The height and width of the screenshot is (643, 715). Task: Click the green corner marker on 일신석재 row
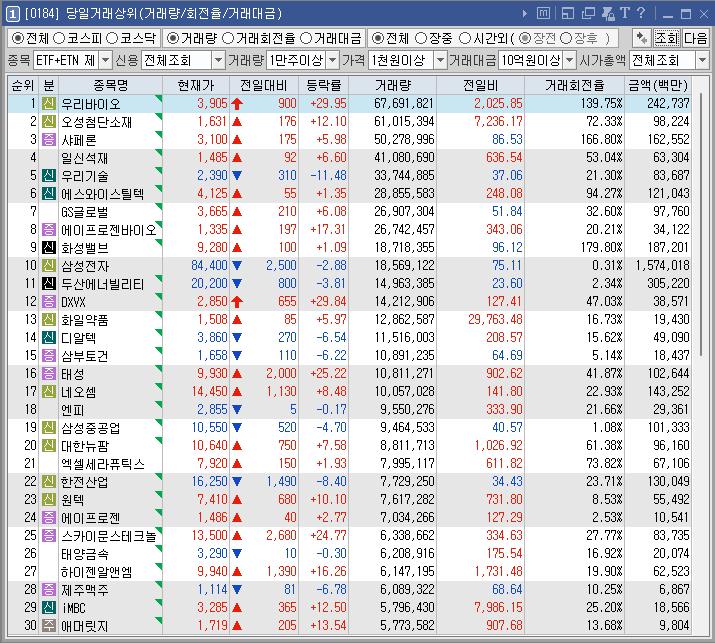click(159, 152)
